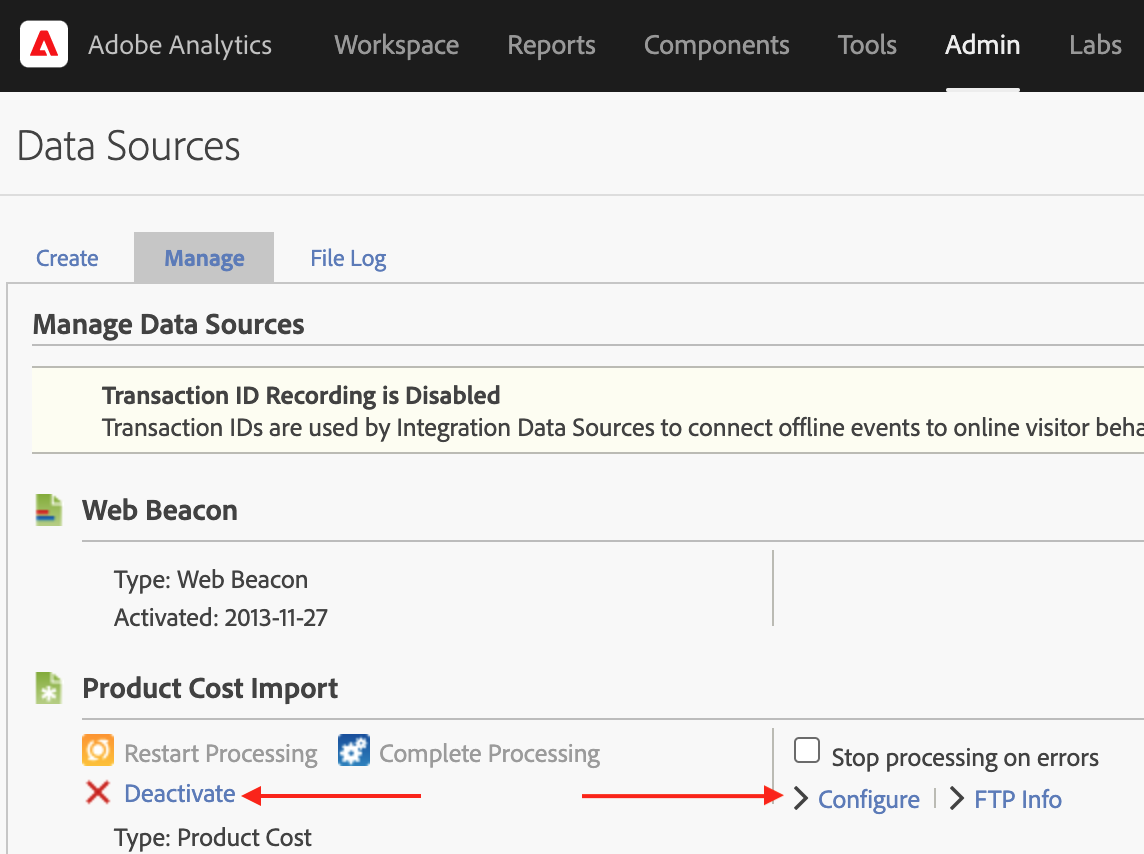
Task: Click the Transaction IDs description sentence
Action: pos(622,428)
